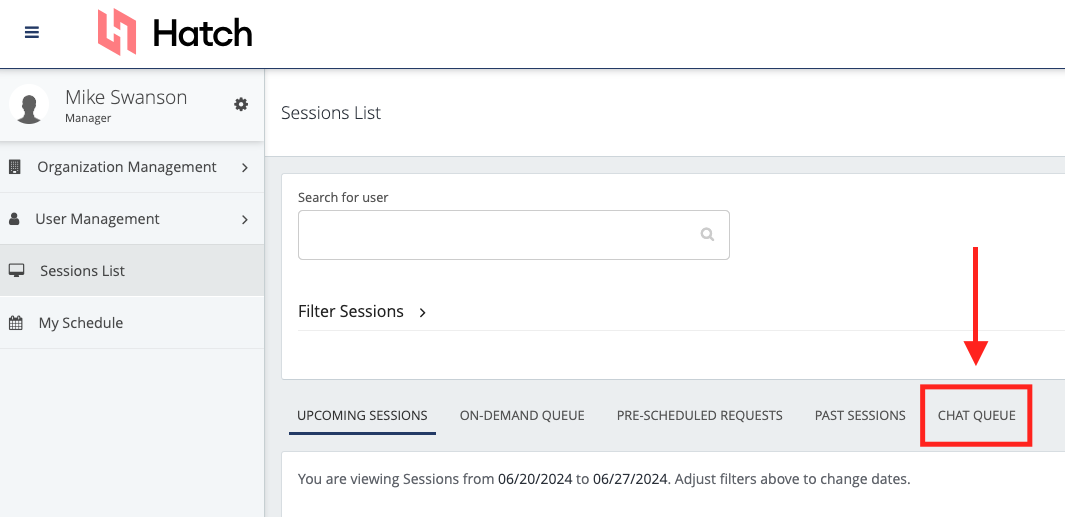This screenshot has width=1065, height=517.
Task: Open the Chat Queue tab
Action: point(977,415)
